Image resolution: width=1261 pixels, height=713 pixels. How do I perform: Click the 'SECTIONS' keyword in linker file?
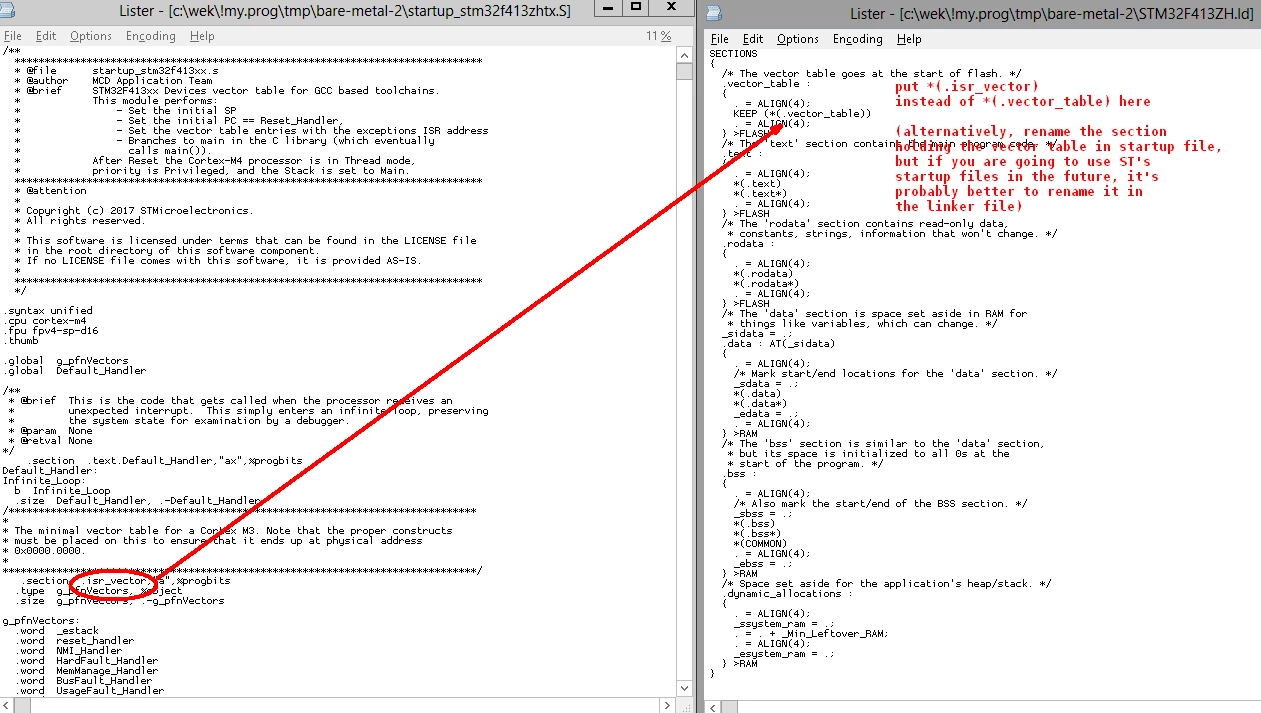click(x=733, y=54)
